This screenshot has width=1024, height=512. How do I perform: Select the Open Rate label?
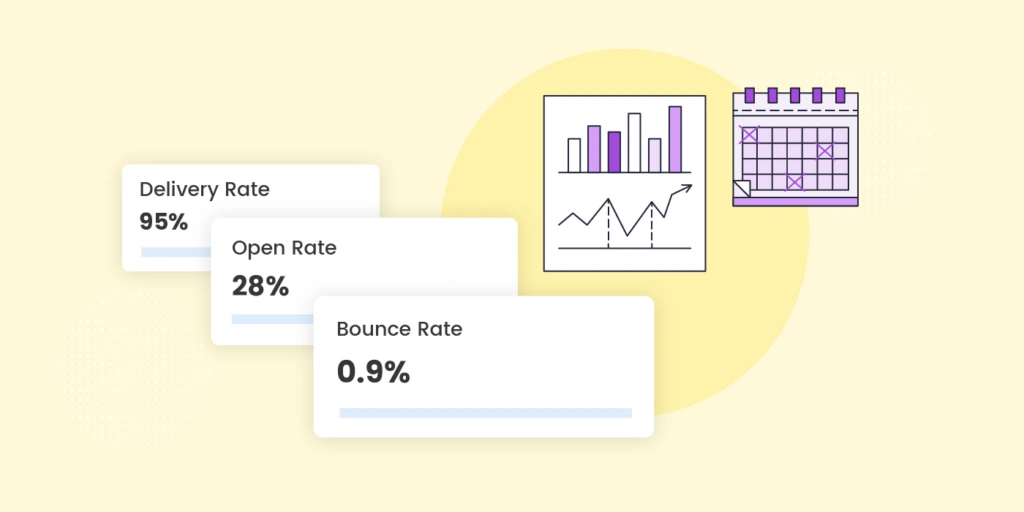(x=284, y=248)
